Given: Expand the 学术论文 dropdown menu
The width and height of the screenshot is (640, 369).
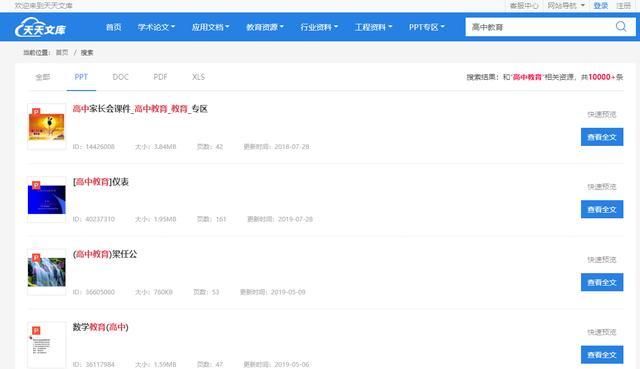Looking at the screenshot, I should [x=156, y=27].
